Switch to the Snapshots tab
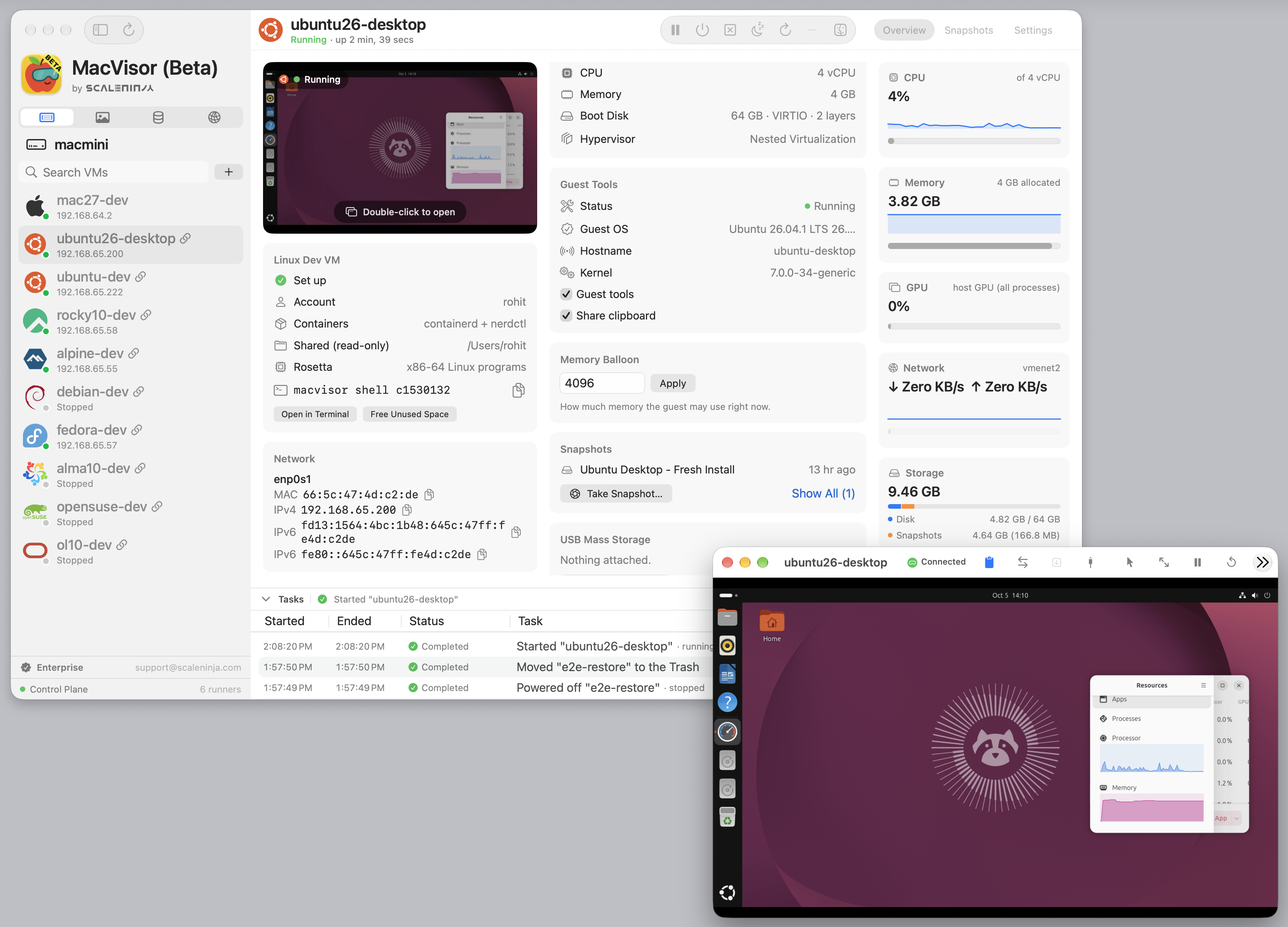The width and height of the screenshot is (1288, 927). pos(968,30)
